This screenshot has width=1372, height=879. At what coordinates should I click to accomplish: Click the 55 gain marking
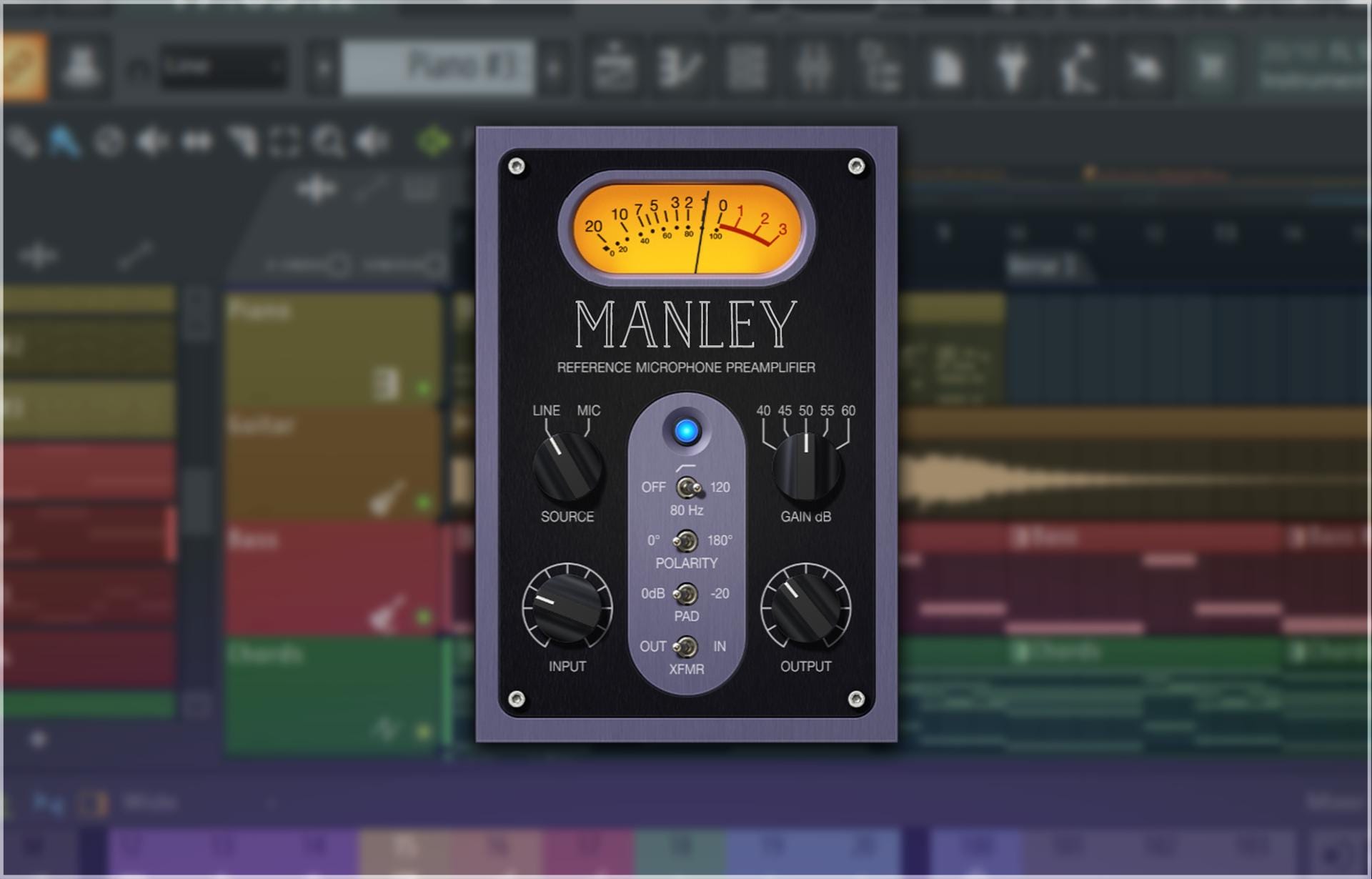[x=827, y=411]
